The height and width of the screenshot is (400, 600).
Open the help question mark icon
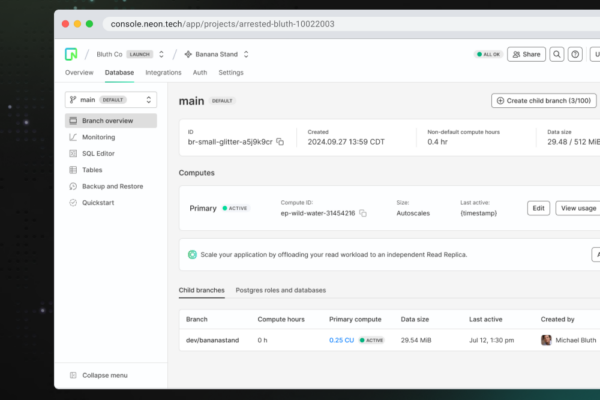coord(575,54)
